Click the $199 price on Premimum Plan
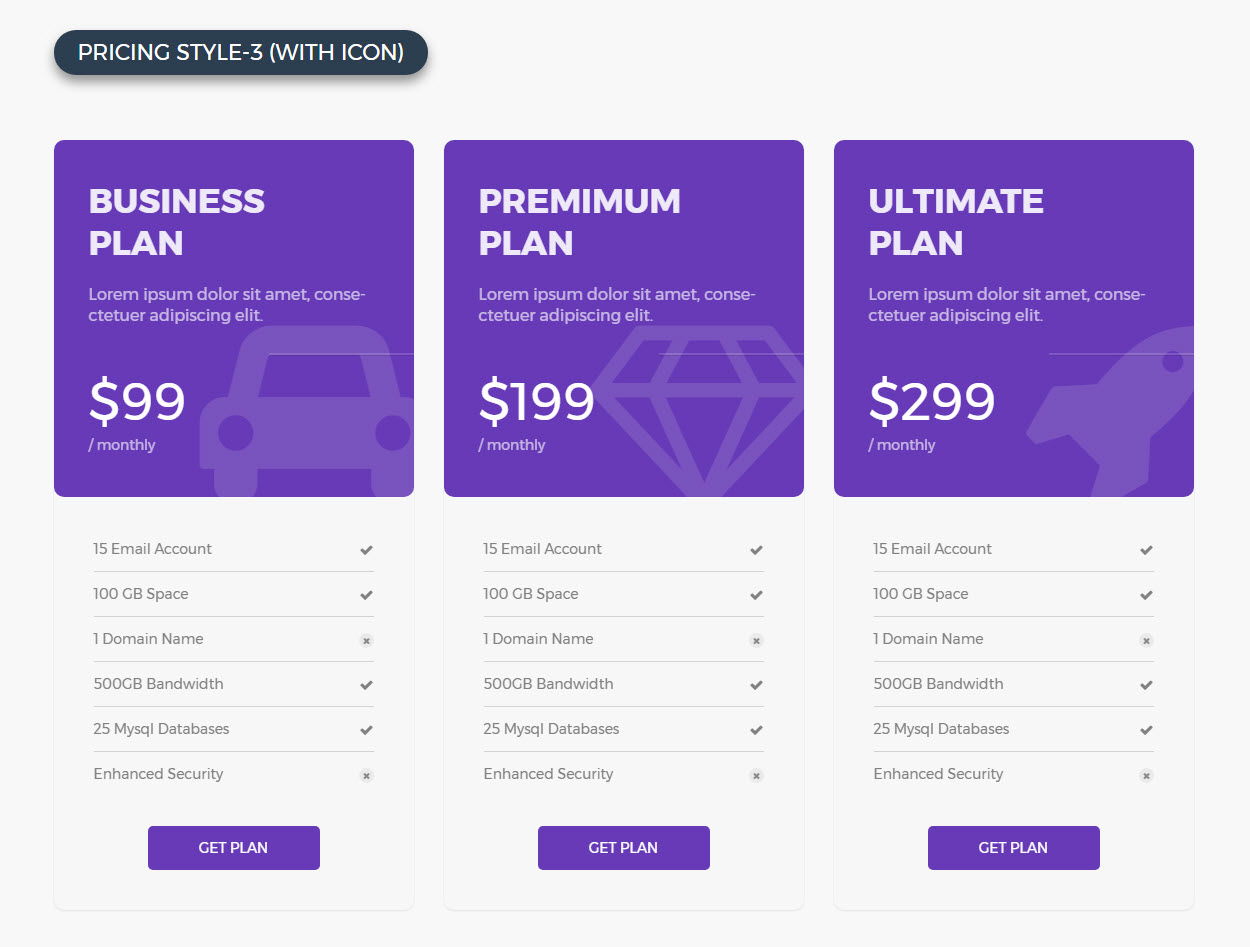The width and height of the screenshot is (1250, 947). click(536, 401)
